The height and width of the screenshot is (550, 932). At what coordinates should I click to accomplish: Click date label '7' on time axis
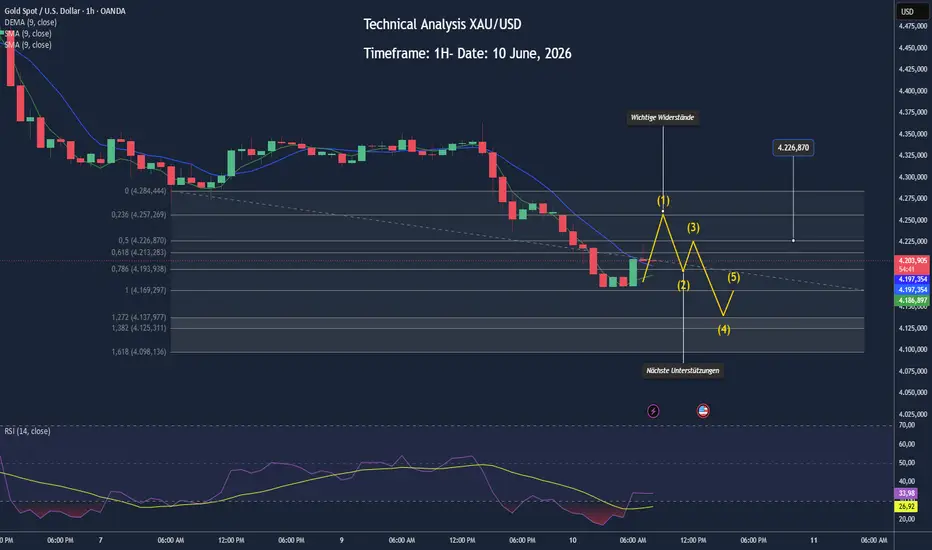100,540
